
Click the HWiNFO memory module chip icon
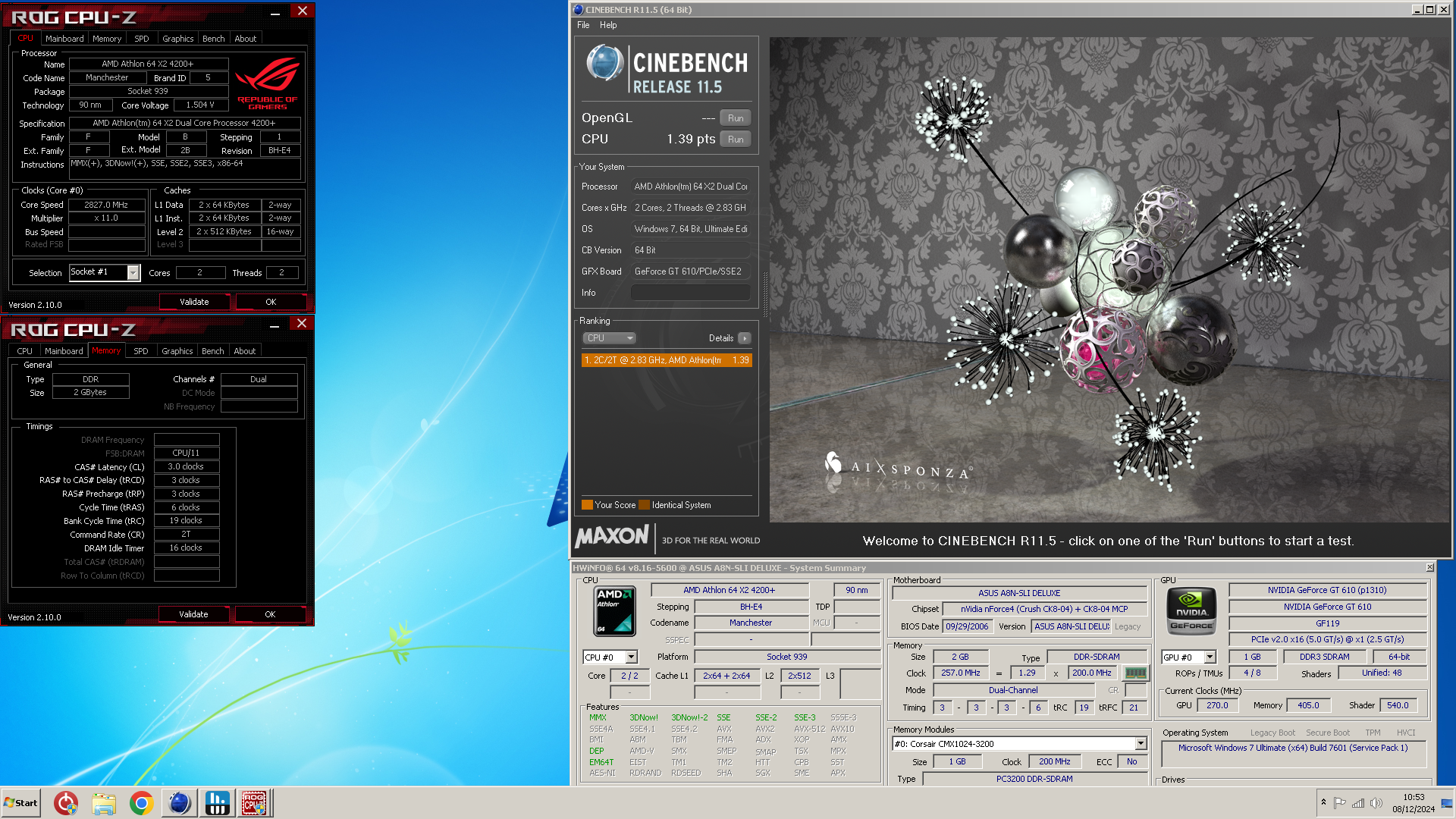click(x=1135, y=673)
